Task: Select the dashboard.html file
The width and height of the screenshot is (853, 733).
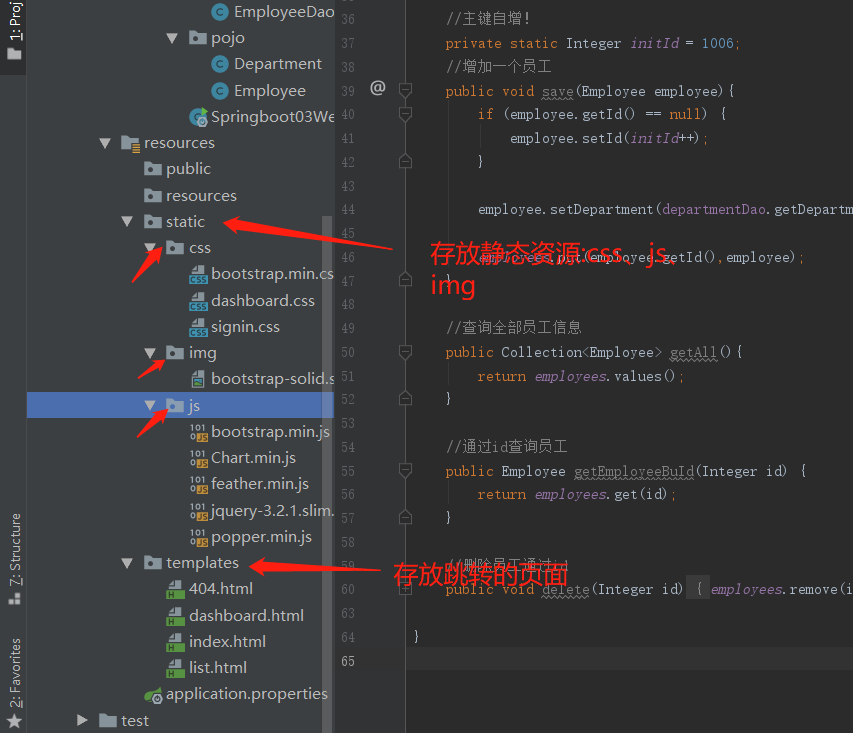Action: [246, 615]
